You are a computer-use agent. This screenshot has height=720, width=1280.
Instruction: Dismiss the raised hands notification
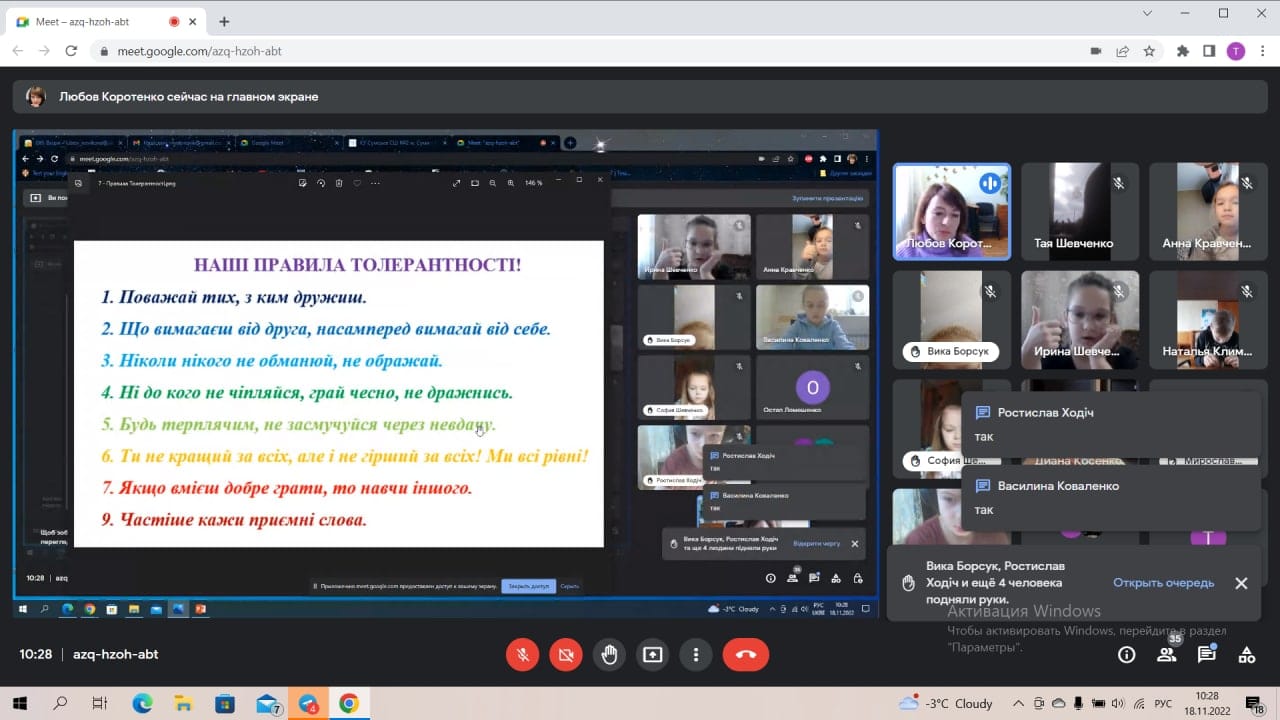pyautogui.click(x=1241, y=583)
